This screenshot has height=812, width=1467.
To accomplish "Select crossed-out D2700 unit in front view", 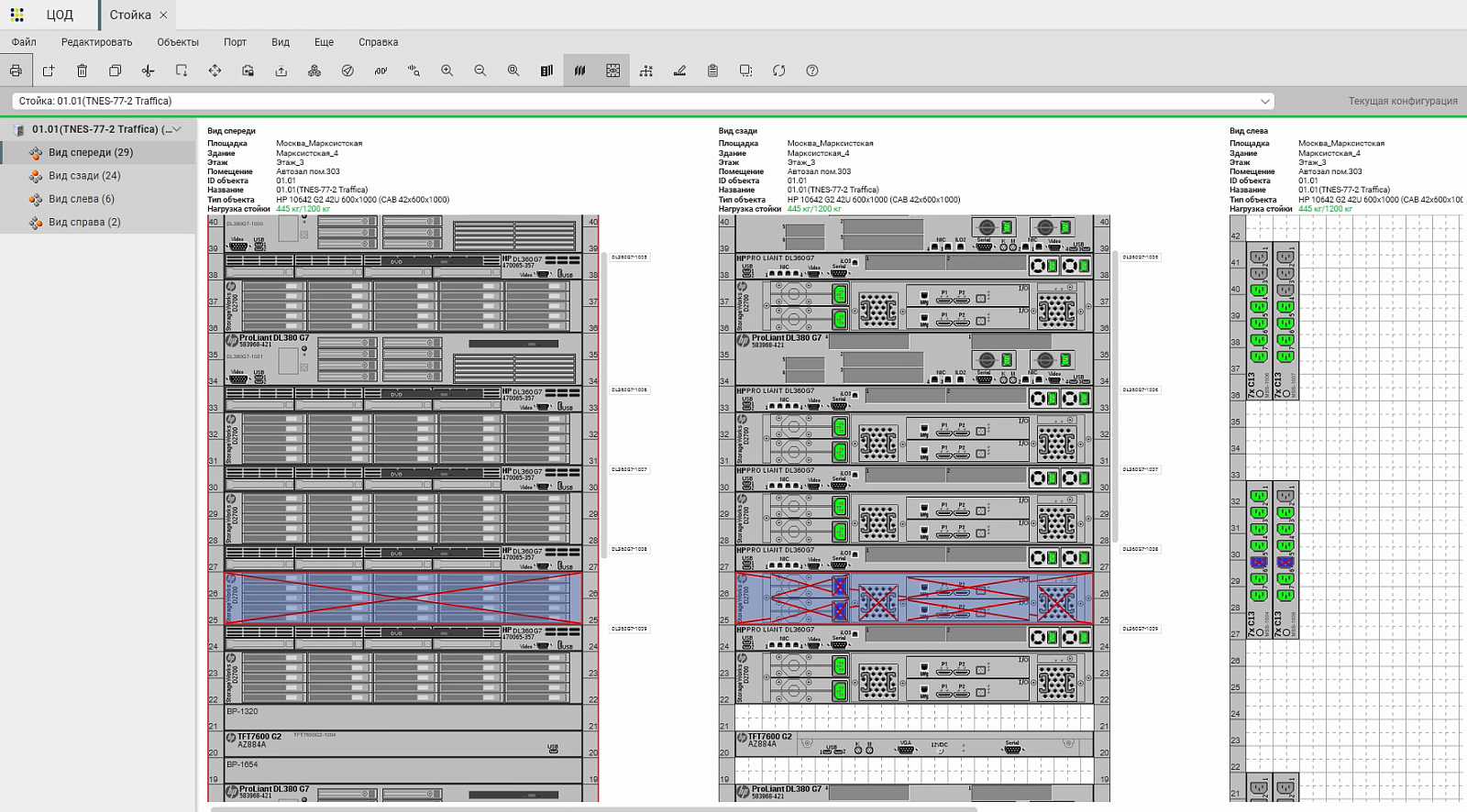I will click(x=403, y=599).
